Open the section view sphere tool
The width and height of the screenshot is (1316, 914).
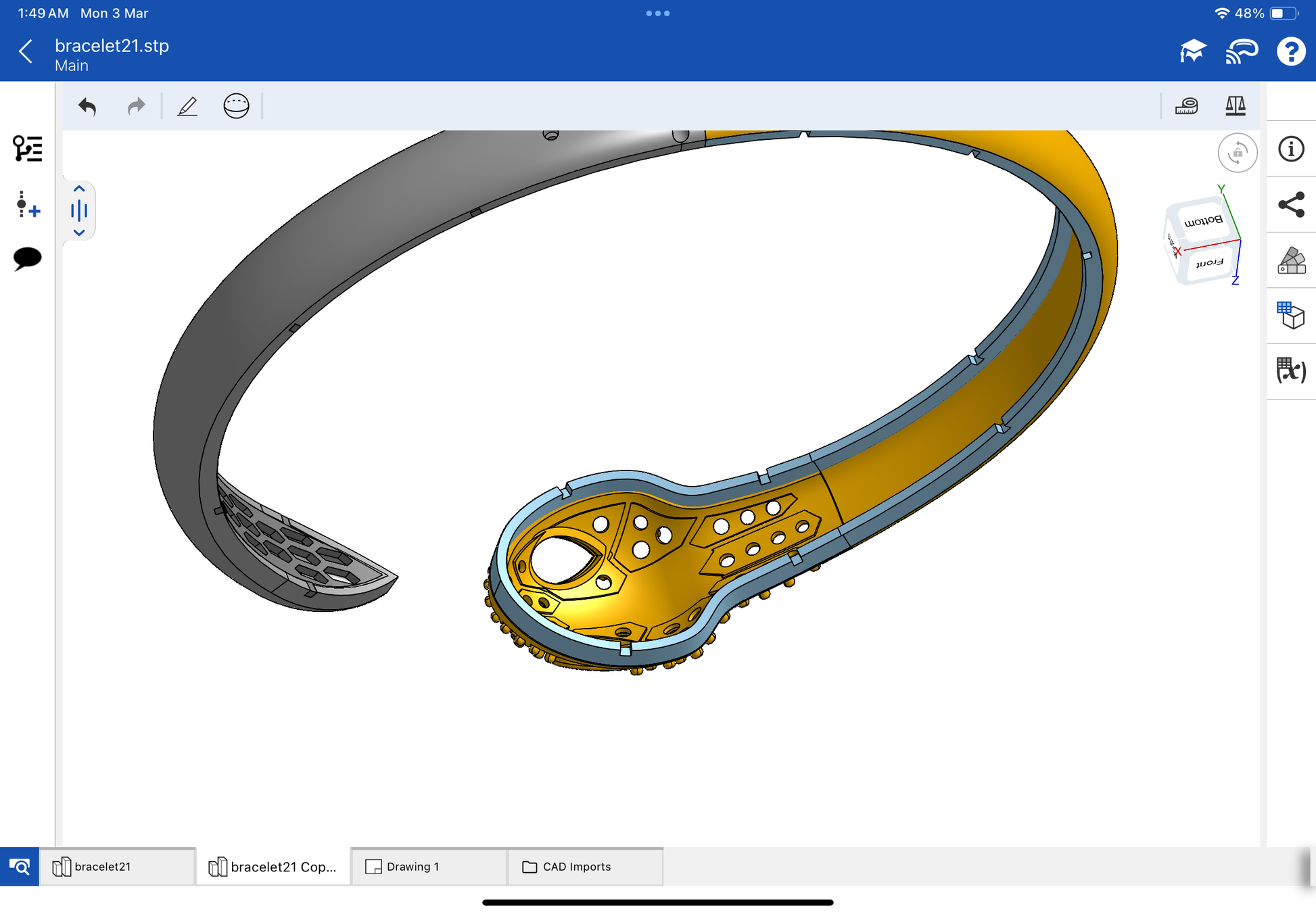pyautogui.click(x=236, y=106)
